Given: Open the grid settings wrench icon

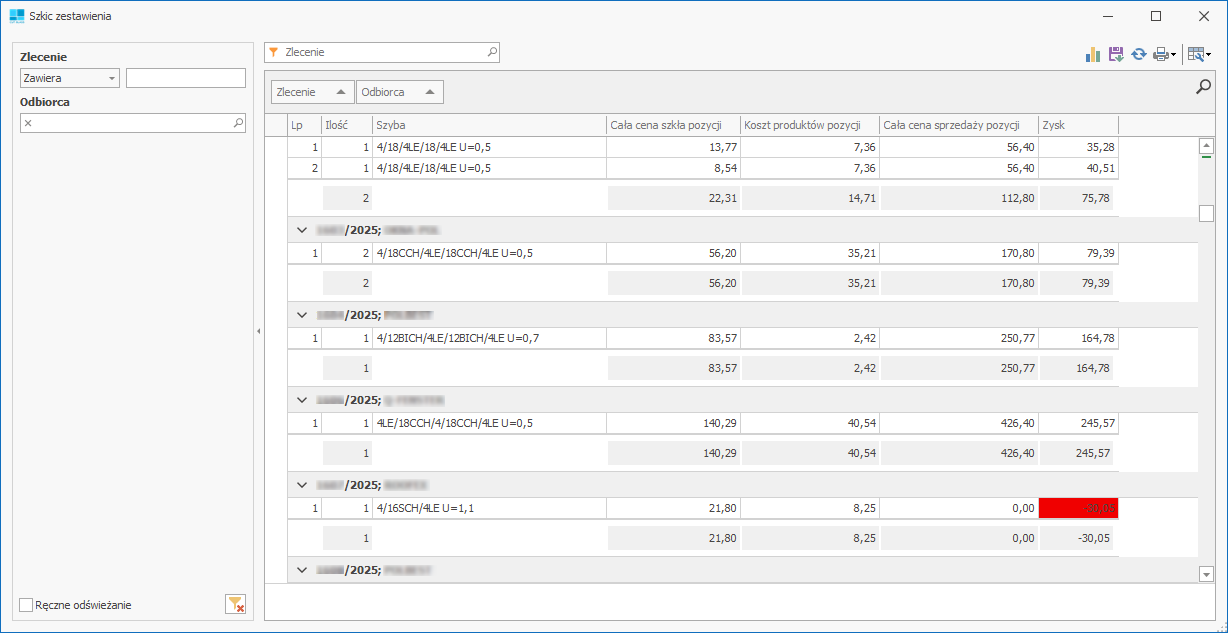Looking at the screenshot, I should point(1196,54).
